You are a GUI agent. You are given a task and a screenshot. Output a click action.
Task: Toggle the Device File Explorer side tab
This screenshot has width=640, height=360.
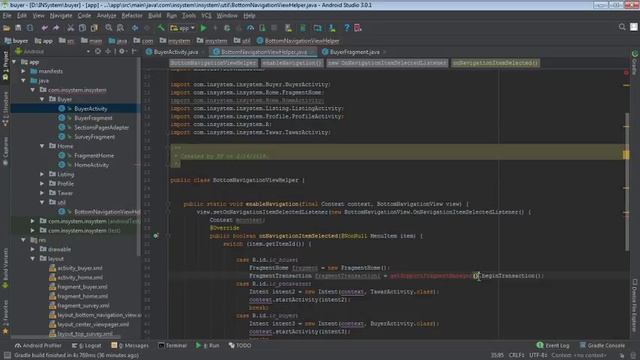635,305
